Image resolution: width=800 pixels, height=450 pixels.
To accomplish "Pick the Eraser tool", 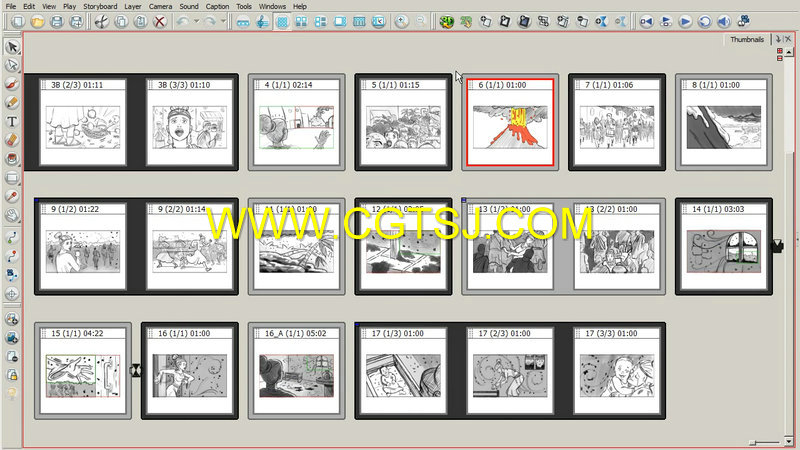I will coord(12,140).
